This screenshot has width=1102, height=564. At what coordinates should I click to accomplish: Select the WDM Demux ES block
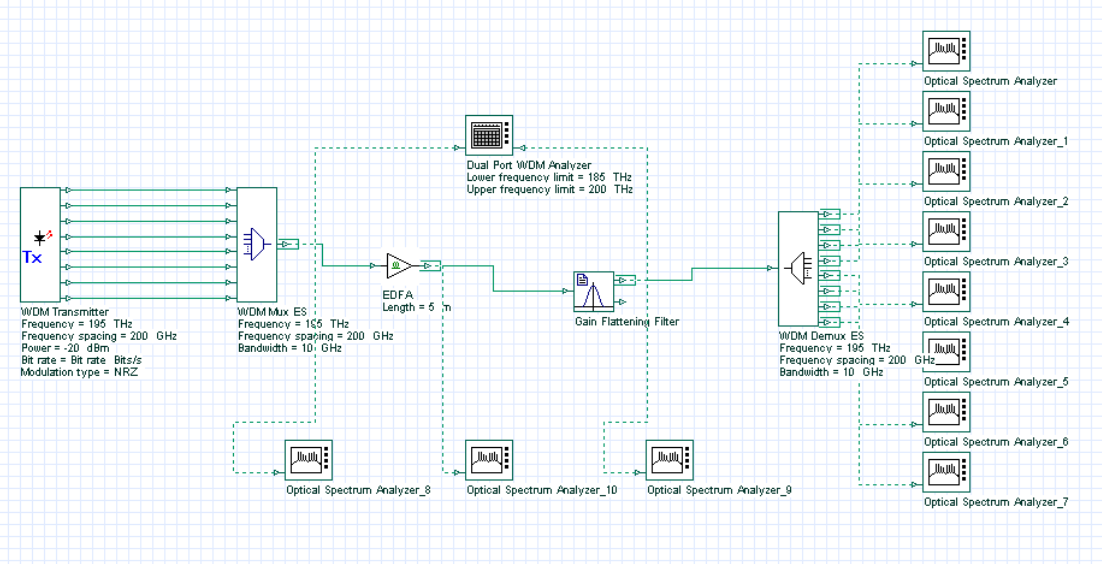[x=799, y=267]
